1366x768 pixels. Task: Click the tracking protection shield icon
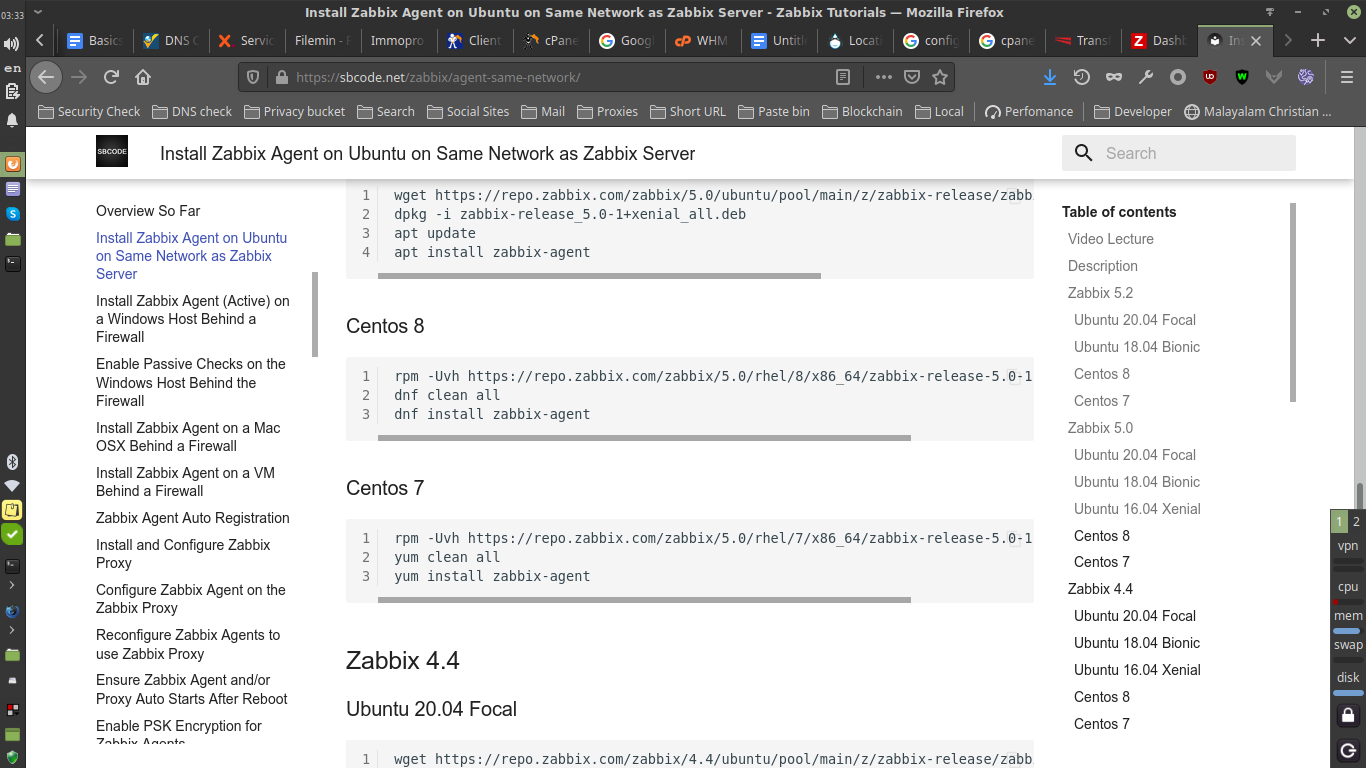point(253,77)
